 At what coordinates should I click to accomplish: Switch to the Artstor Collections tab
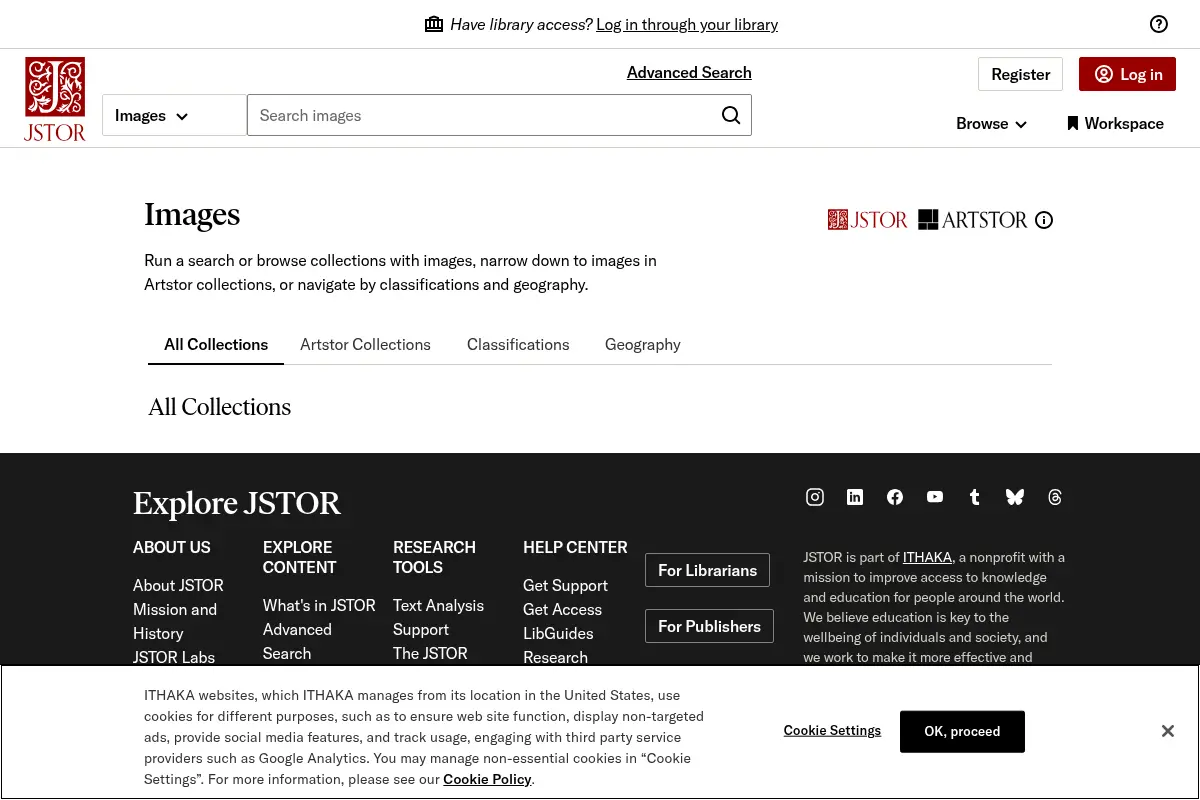coord(365,344)
